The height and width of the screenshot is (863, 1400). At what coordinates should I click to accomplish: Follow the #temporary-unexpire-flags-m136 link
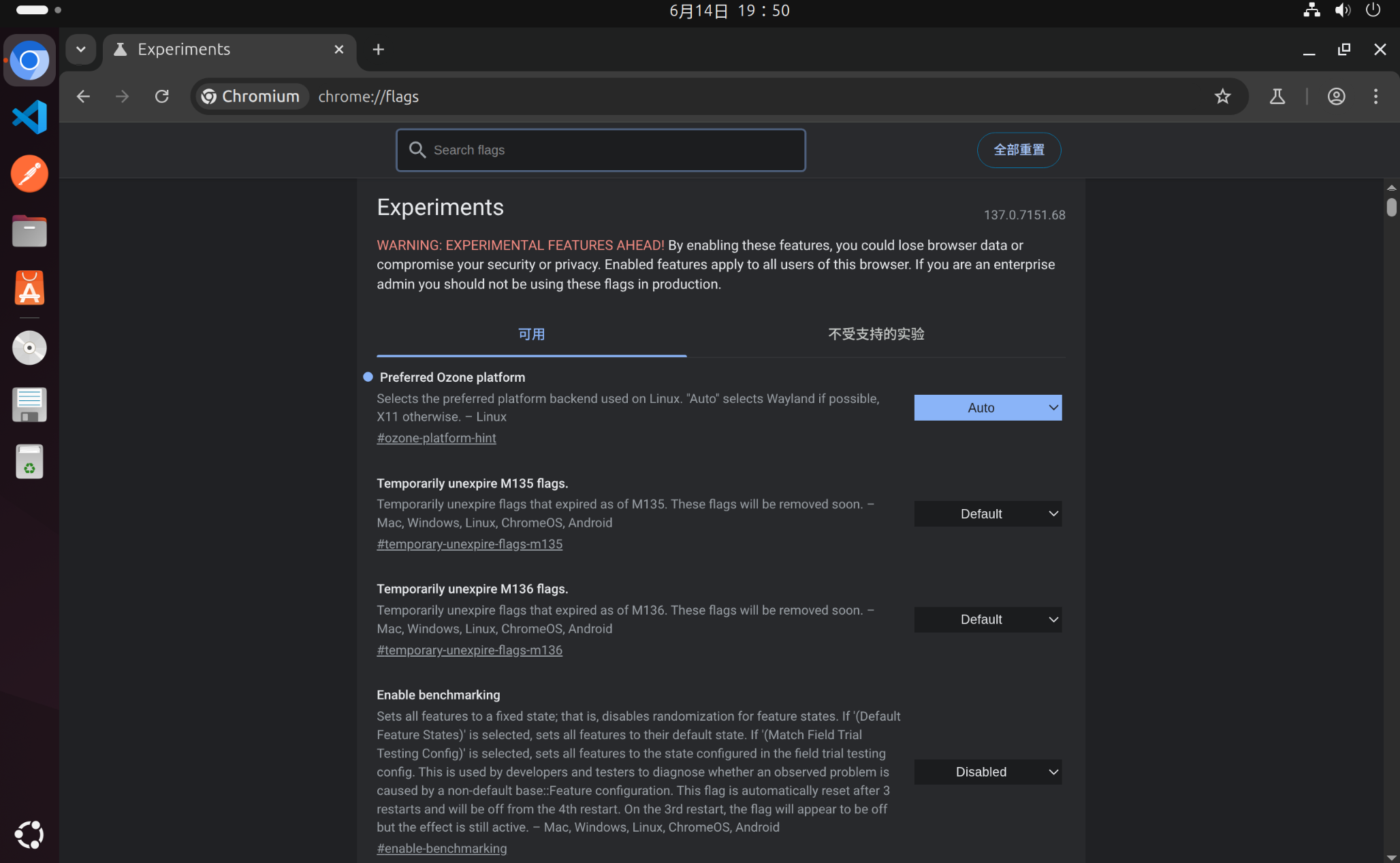click(x=469, y=650)
